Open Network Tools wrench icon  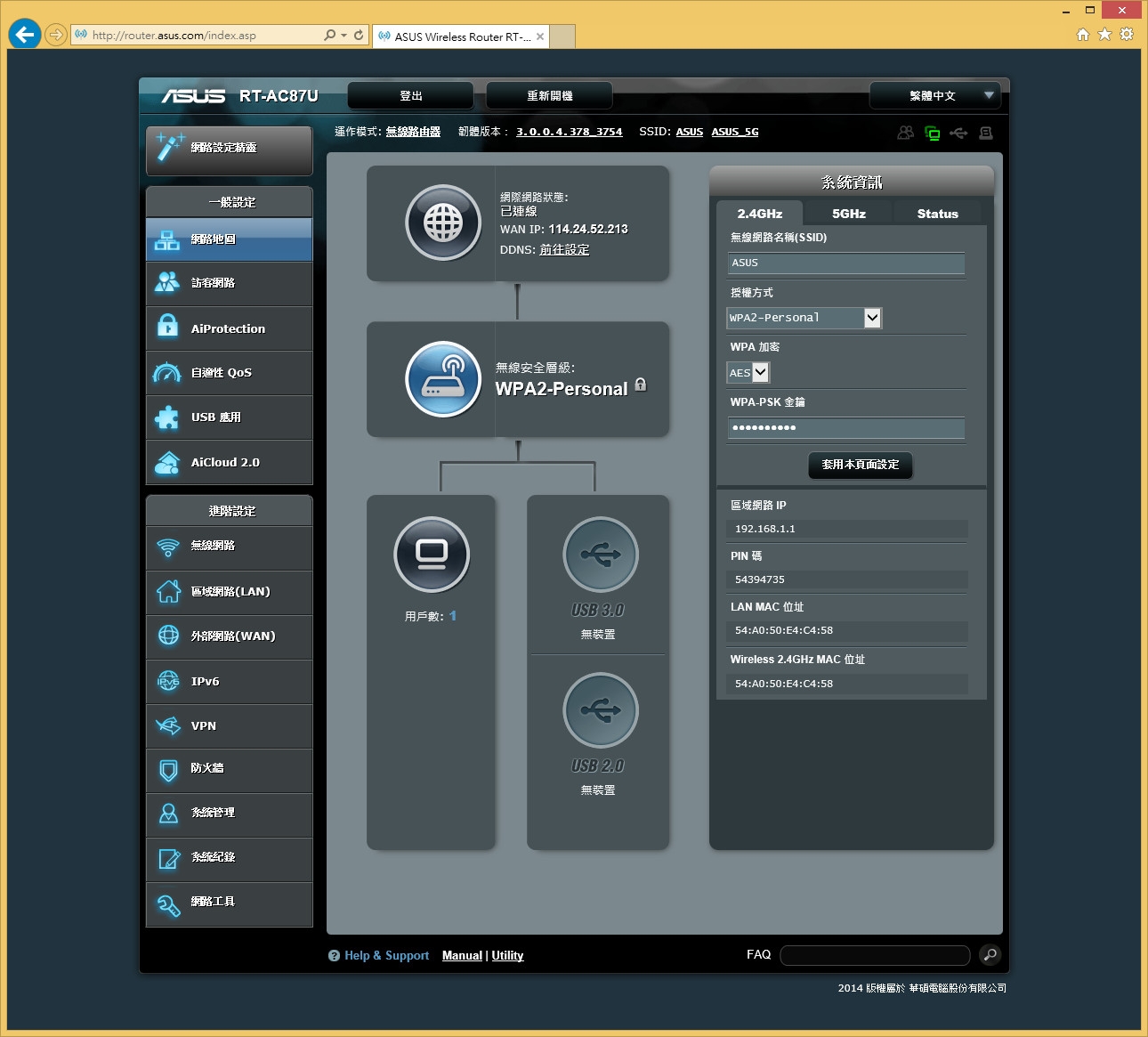coord(168,904)
